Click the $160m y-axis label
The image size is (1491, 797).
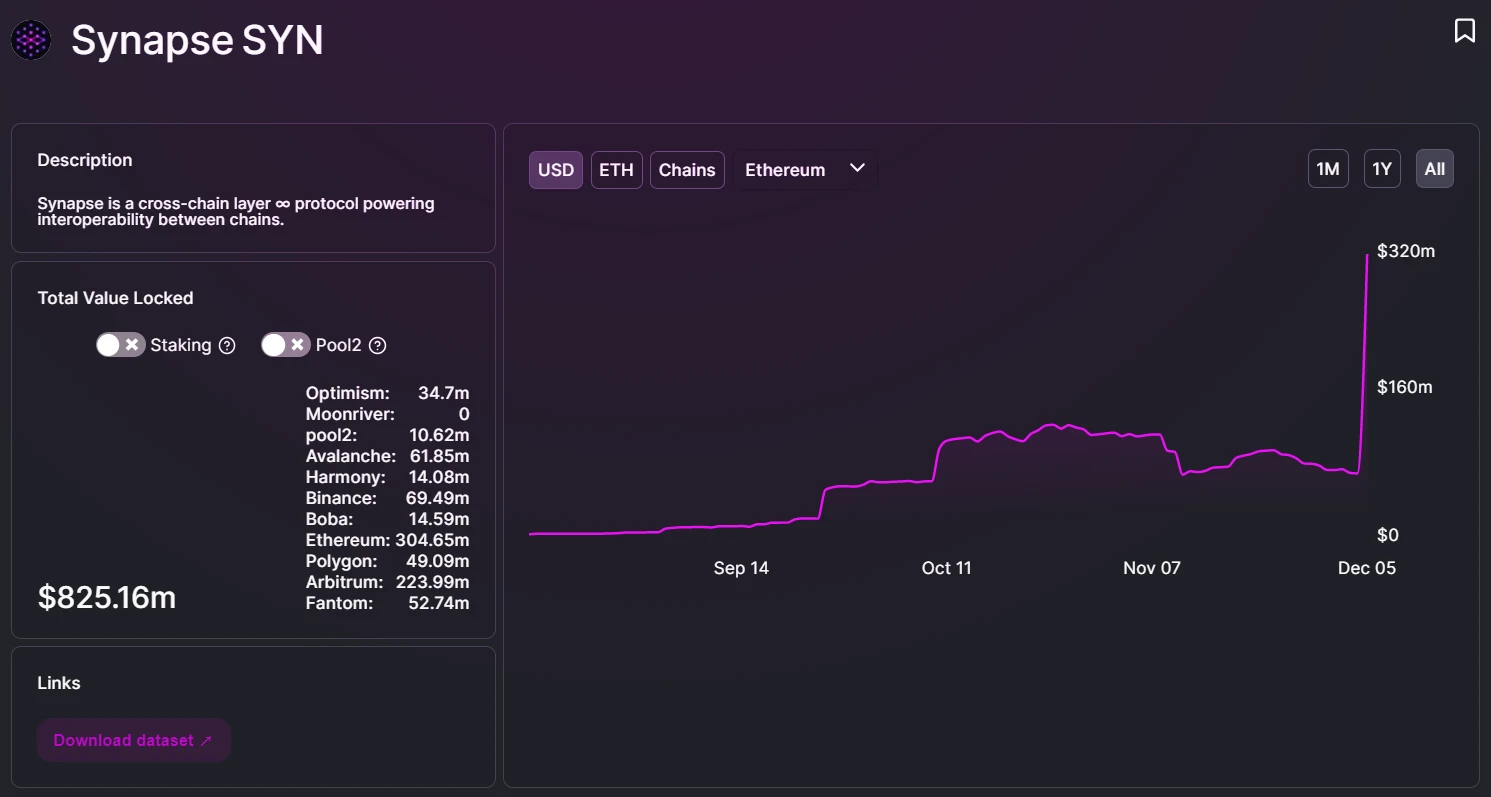click(1405, 387)
